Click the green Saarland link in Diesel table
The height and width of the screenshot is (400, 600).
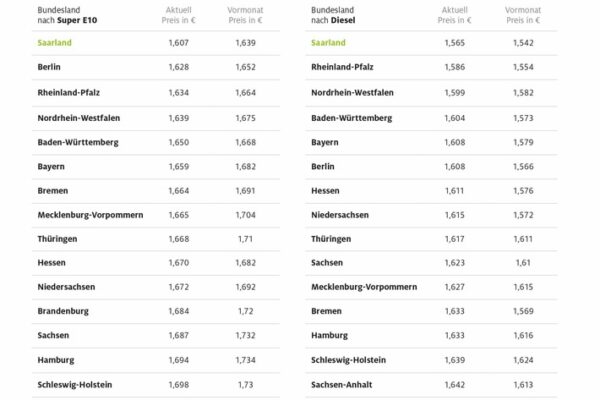[x=328, y=42]
